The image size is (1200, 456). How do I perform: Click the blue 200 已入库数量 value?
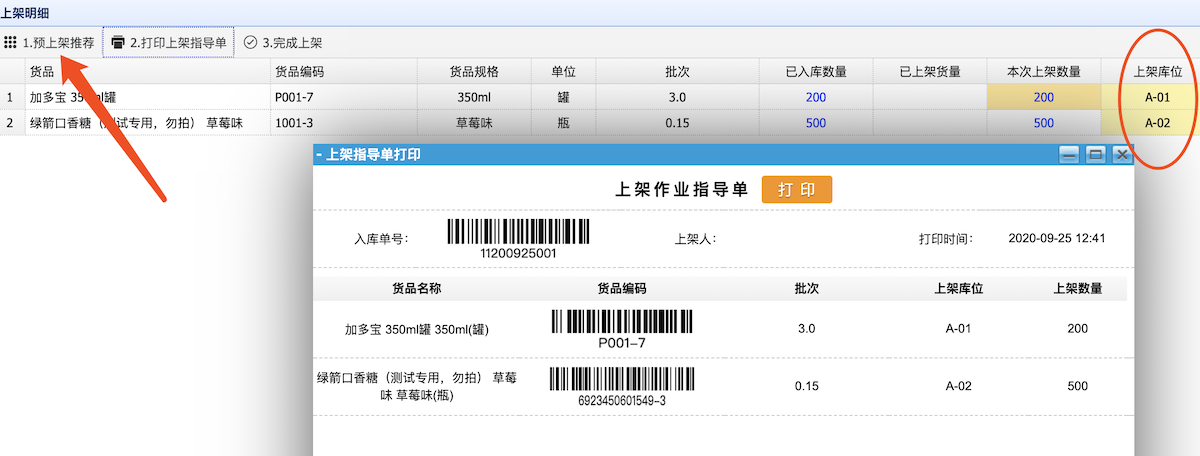coord(816,97)
